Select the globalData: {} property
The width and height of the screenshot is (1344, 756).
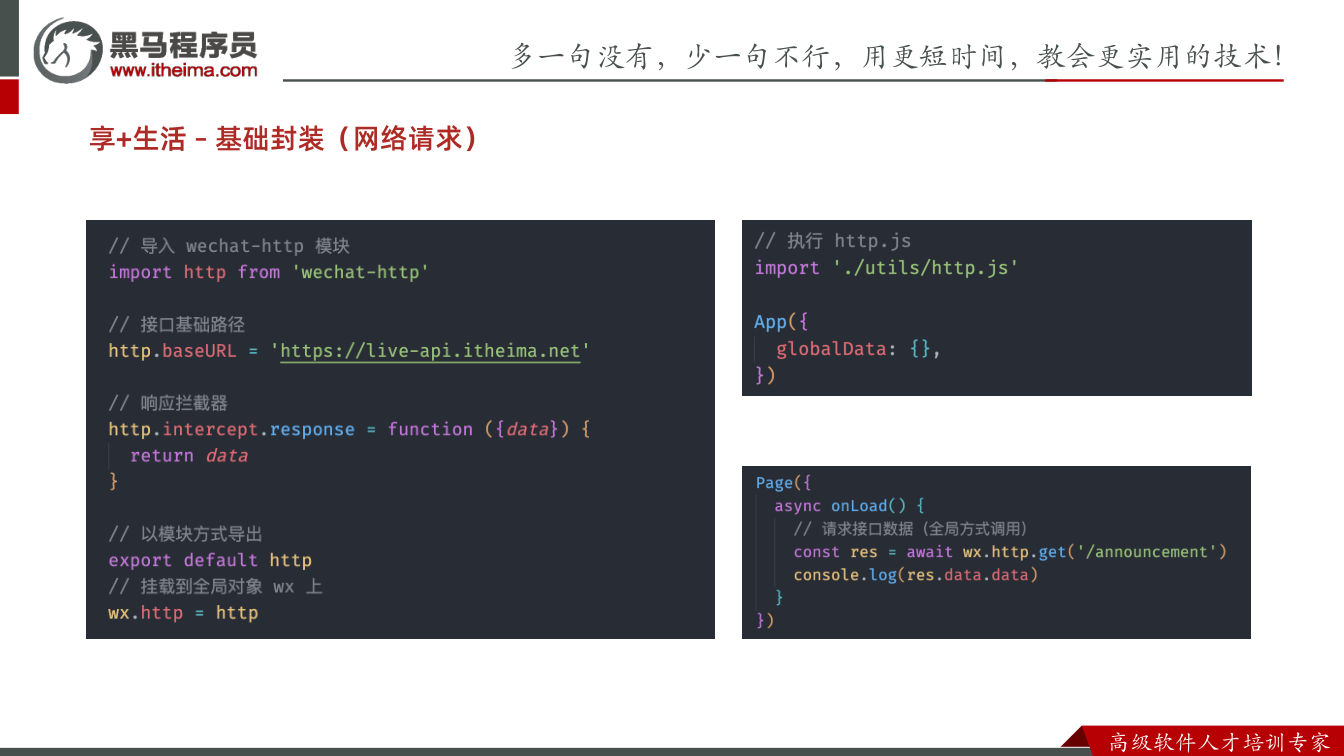[x=858, y=349]
